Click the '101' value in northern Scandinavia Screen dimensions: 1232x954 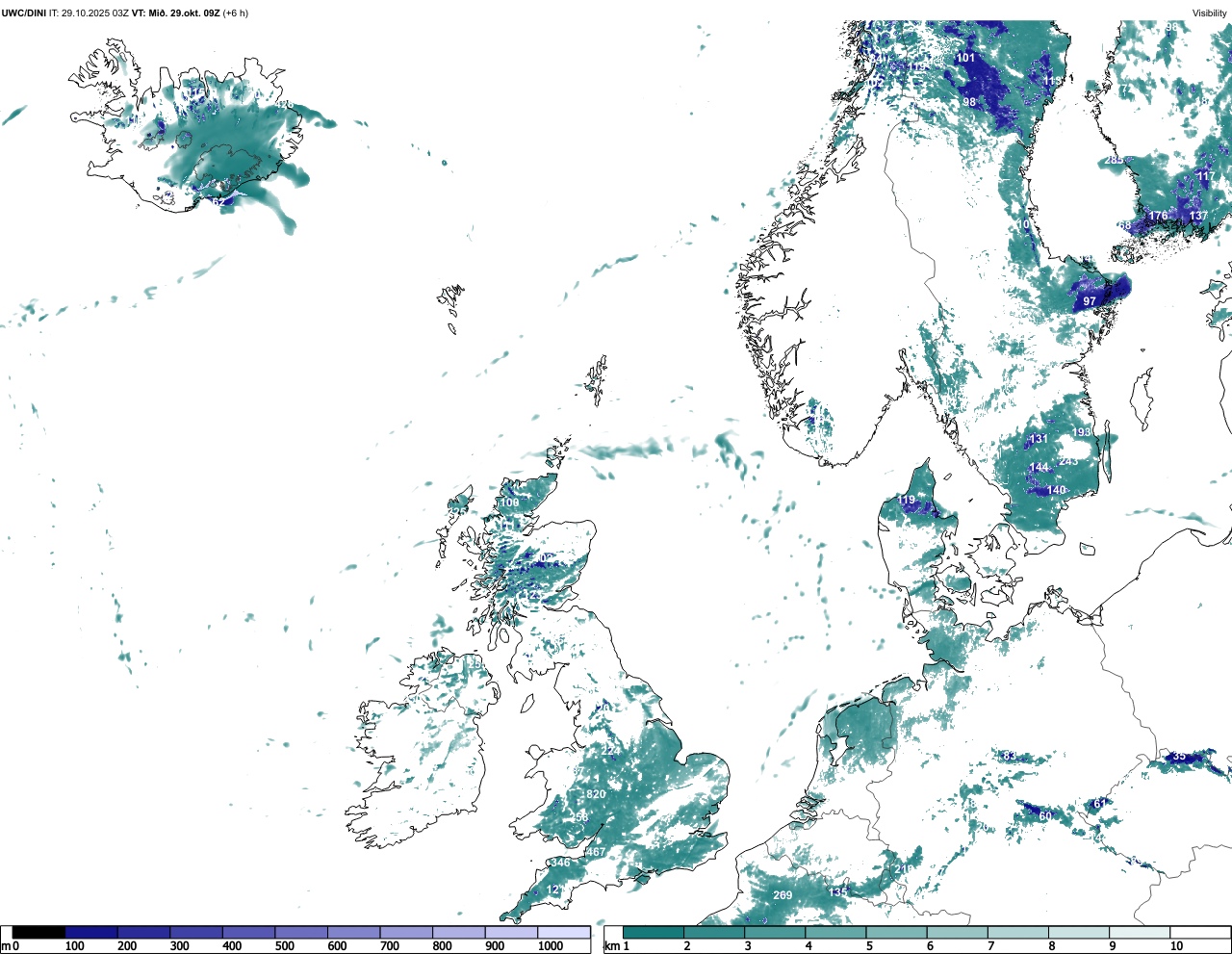pos(965,58)
